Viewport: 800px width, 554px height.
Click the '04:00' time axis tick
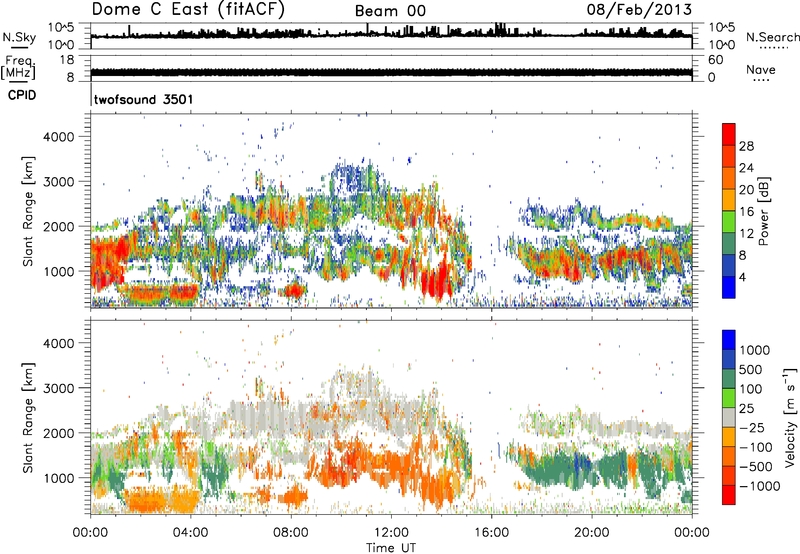click(190, 533)
